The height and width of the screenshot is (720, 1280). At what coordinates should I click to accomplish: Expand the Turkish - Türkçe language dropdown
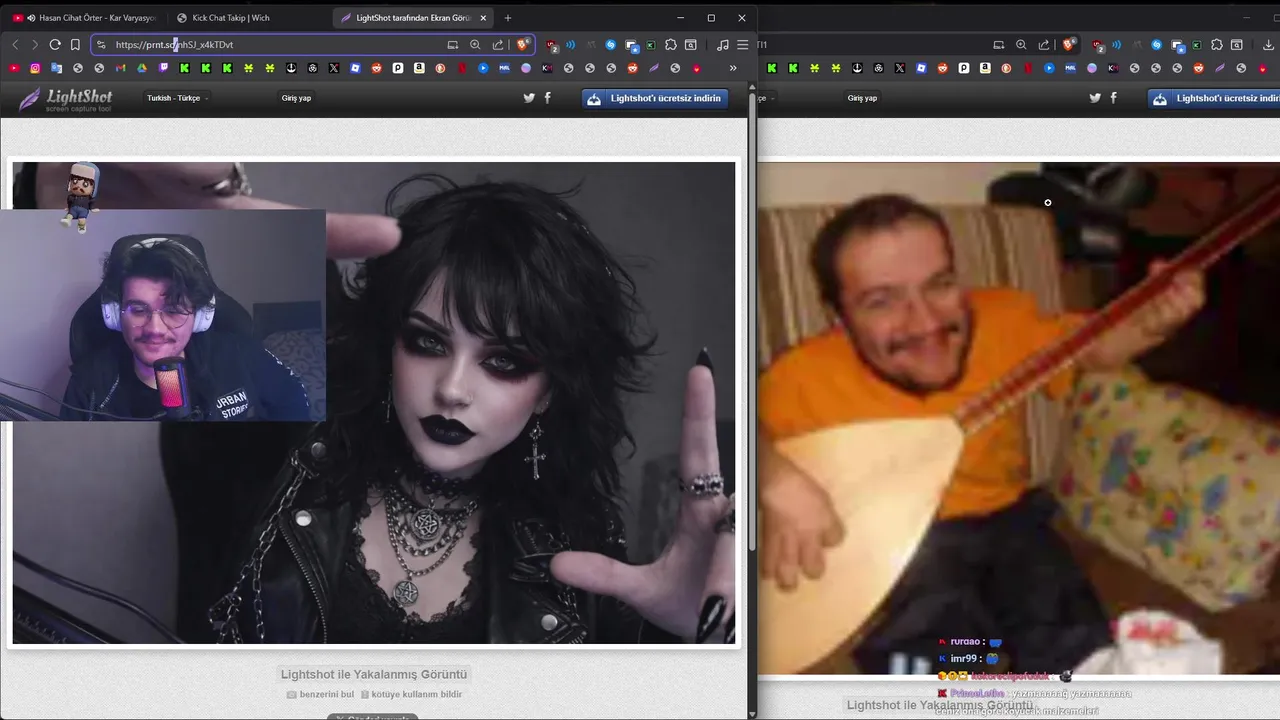coord(177,98)
